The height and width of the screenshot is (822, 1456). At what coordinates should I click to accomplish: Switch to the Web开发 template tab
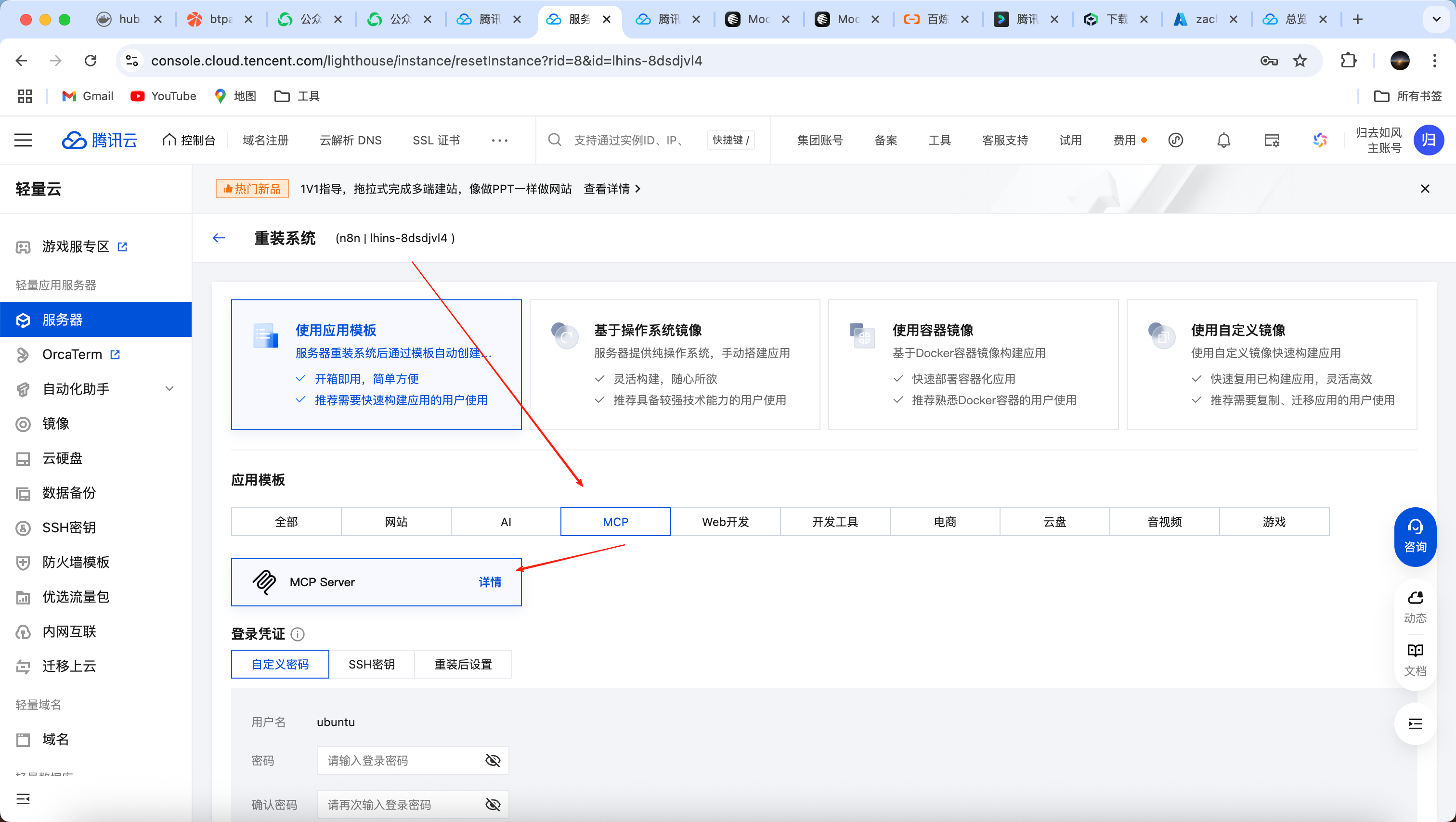[x=725, y=522]
